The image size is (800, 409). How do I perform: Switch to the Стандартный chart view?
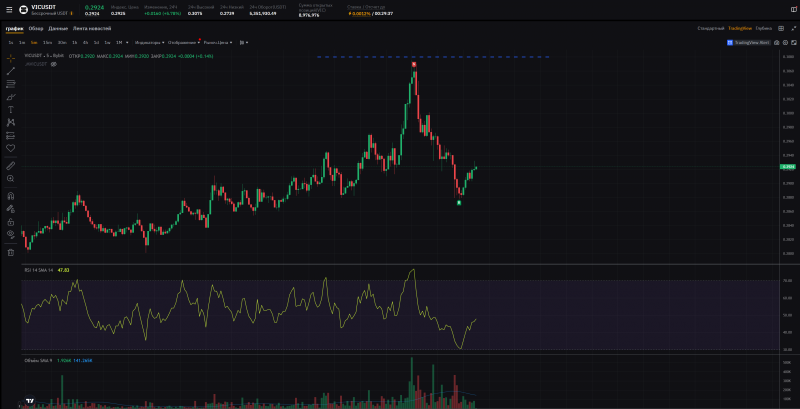pyautogui.click(x=711, y=28)
